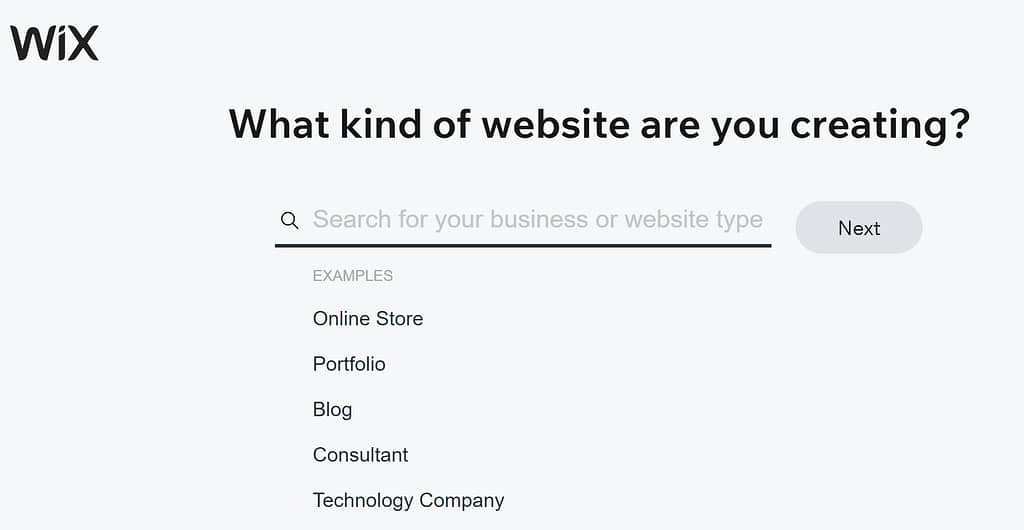Click the magnifying glass search icon

(x=289, y=221)
